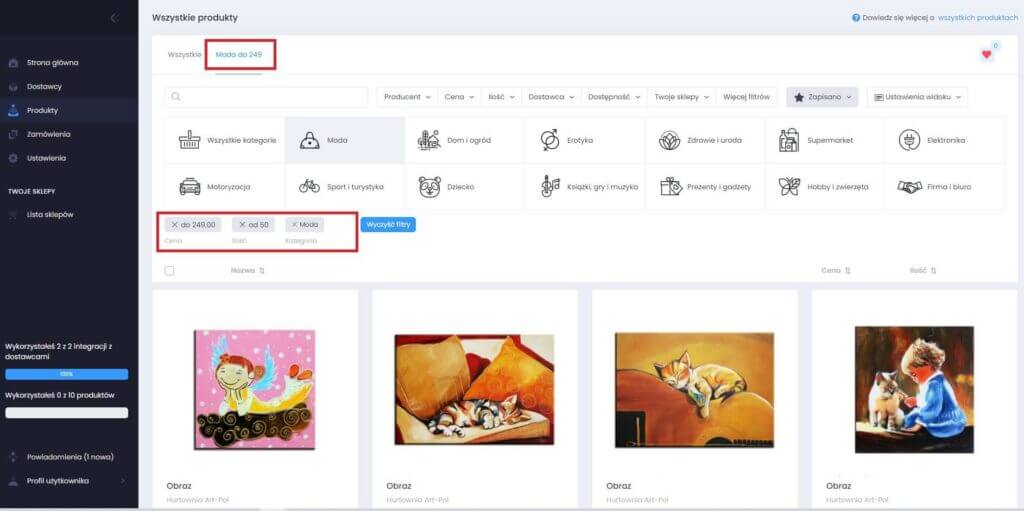Click the help question mark icon
1024x511 pixels.
[856, 18]
